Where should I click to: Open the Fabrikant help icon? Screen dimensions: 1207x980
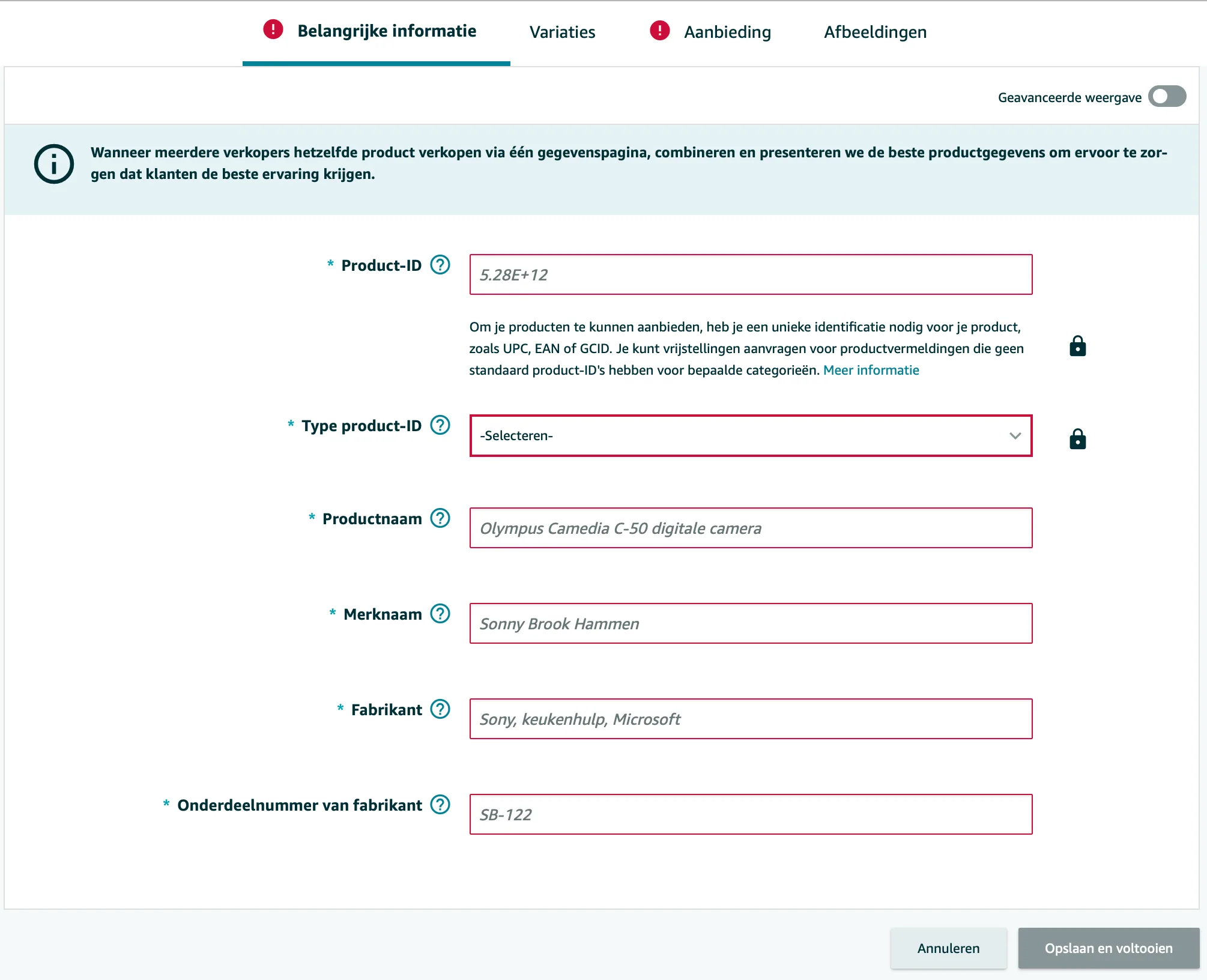(x=440, y=709)
